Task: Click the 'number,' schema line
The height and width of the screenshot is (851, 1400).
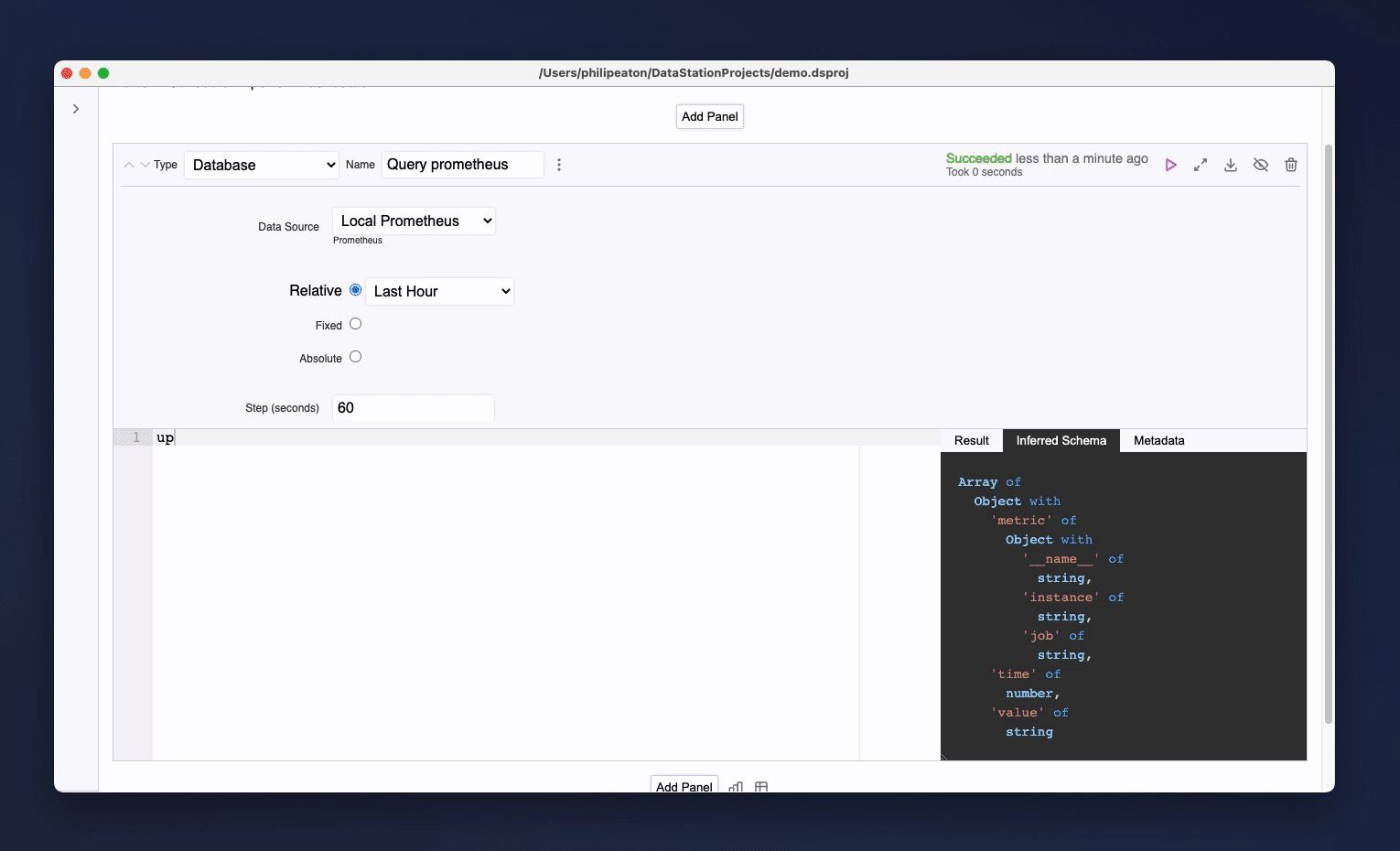Action: coord(1033,694)
